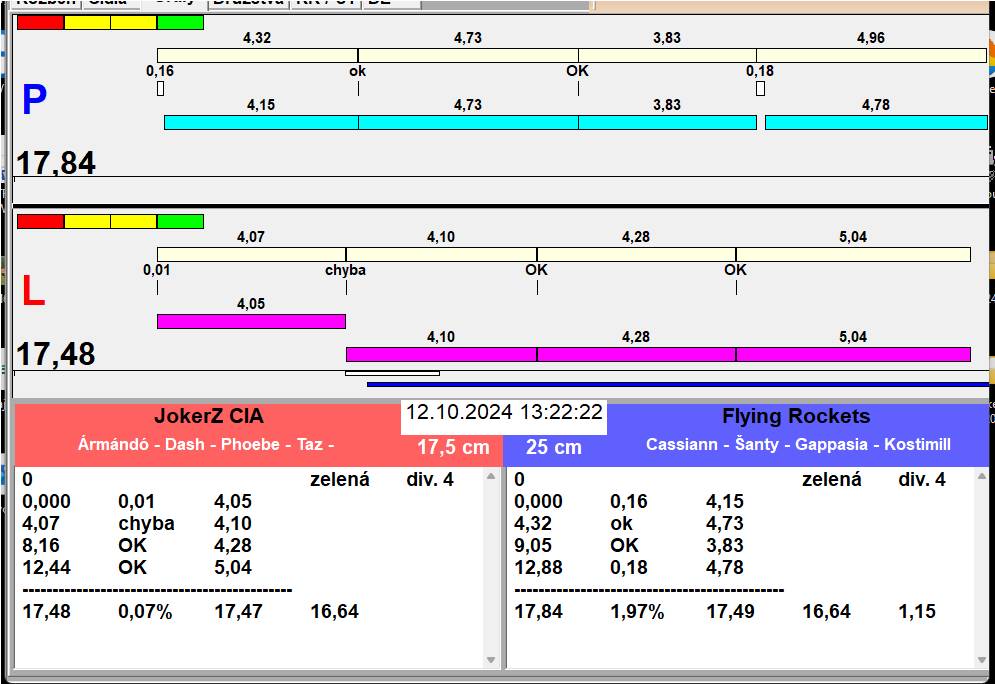995x684 pixels.
Task: Click the 8,16 cumulative time in JokerZ results
Action: tap(41, 546)
